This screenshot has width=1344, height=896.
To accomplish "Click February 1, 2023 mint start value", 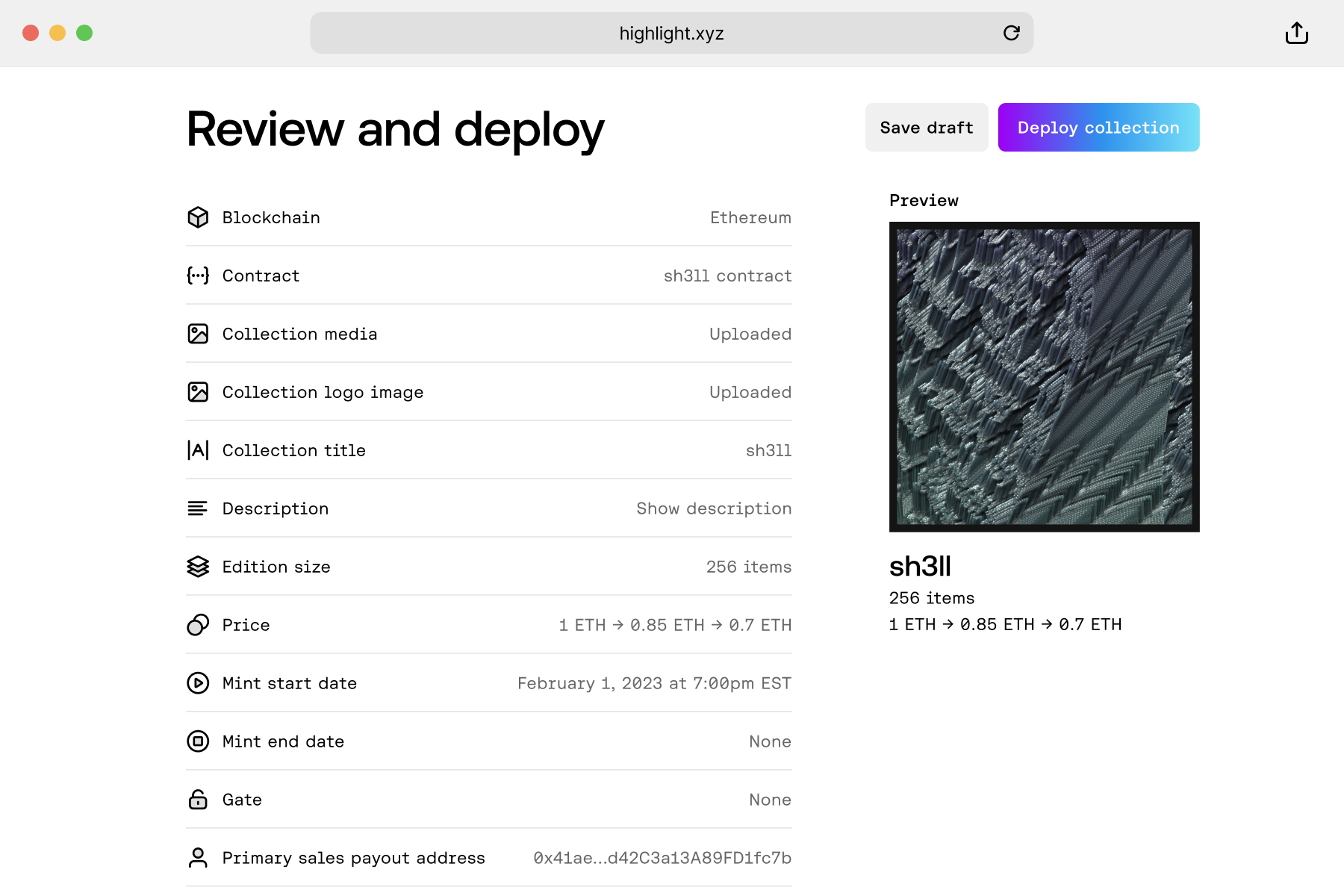I will [654, 683].
